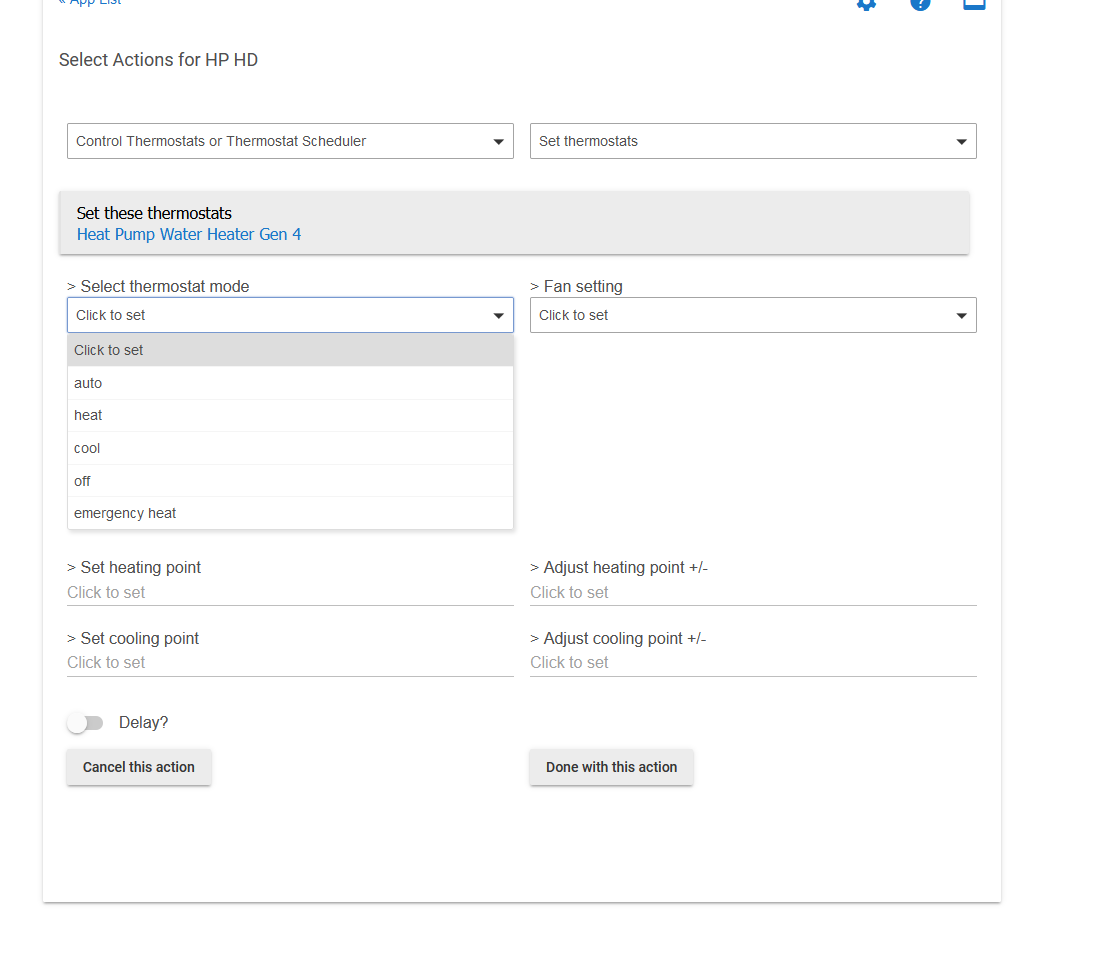This screenshot has width=1095, height=960.
Task: Collapse the Select thermostat mode dropdown
Action: click(290, 315)
